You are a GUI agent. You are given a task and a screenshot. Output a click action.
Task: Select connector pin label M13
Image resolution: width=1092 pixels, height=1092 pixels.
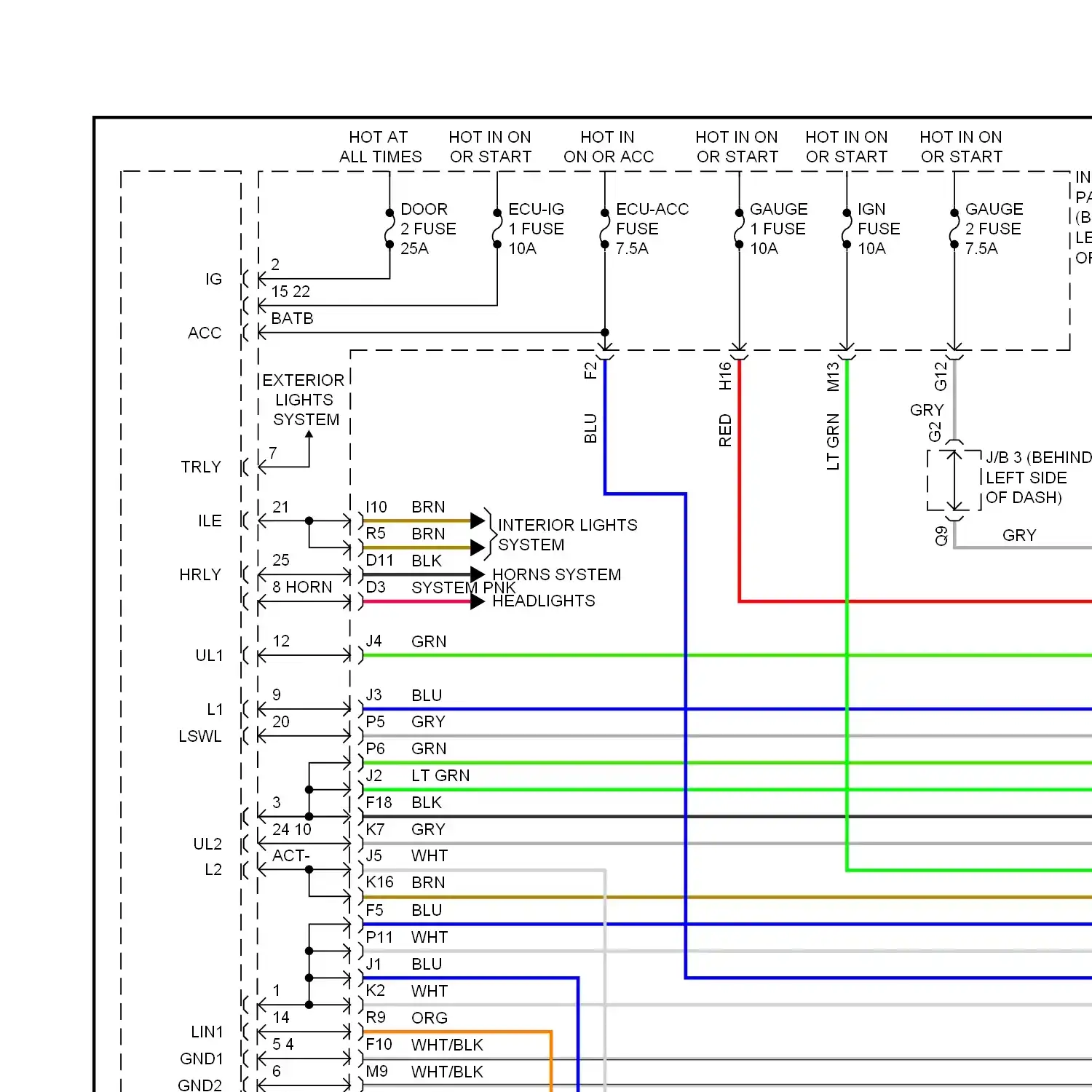(x=833, y=377)
